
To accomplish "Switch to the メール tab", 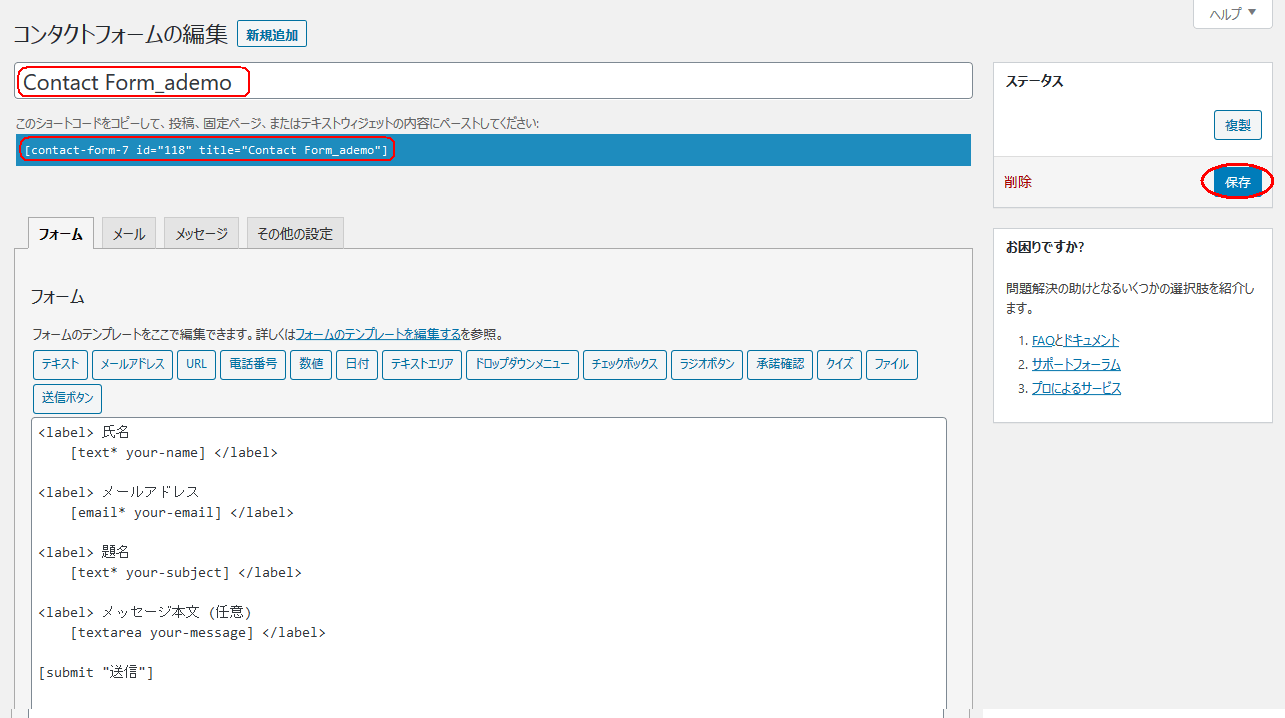I will point(129,233).
